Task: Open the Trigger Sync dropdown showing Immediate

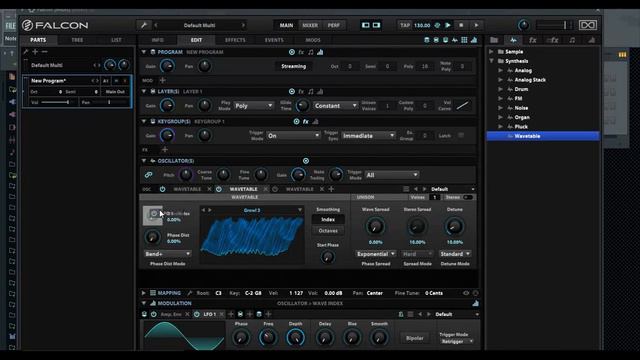Action: click(368, 136)
